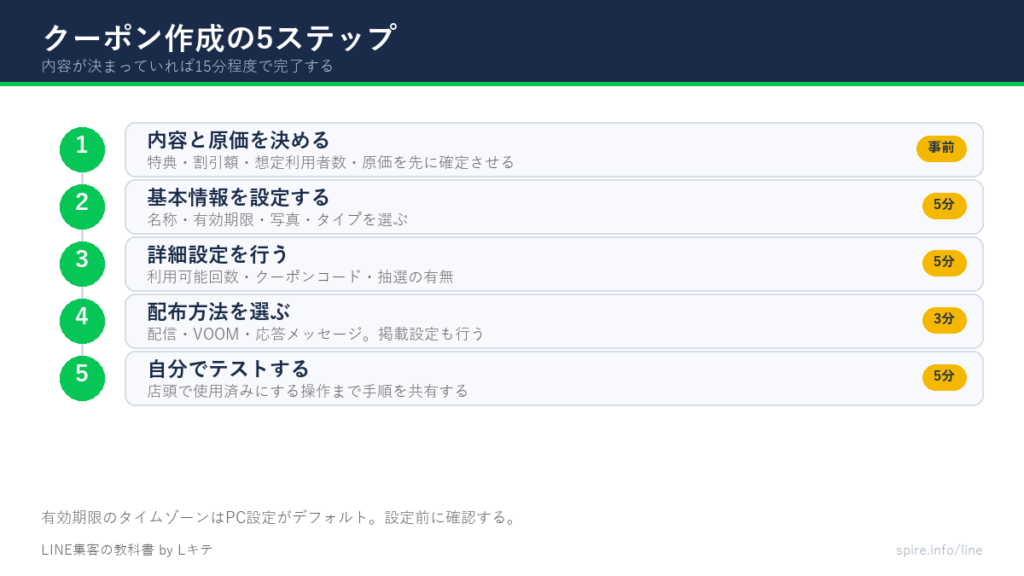Click the green step 4 circle

(x=82, y=321)
